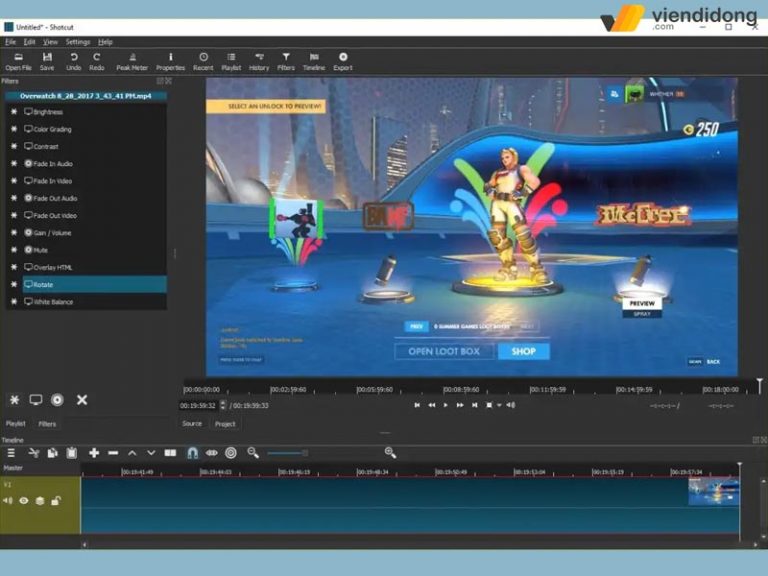
Task: Show audio filters disc icon
Action: click(x=57, y=400)
